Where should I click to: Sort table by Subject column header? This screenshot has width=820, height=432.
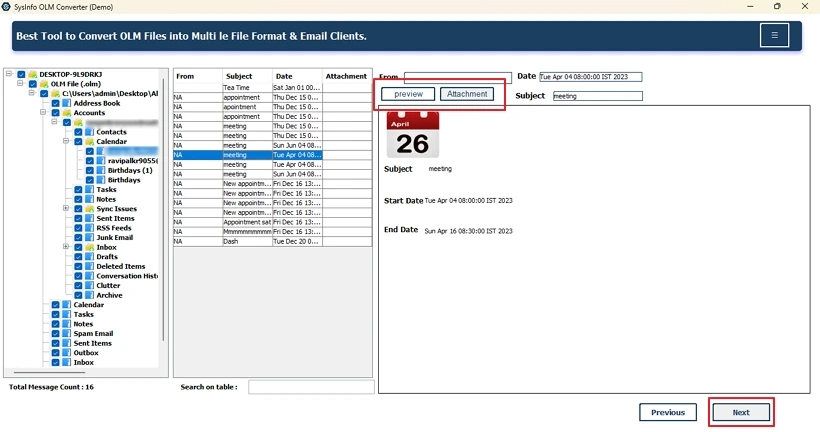pyautogui.click(x=247, y=76)
